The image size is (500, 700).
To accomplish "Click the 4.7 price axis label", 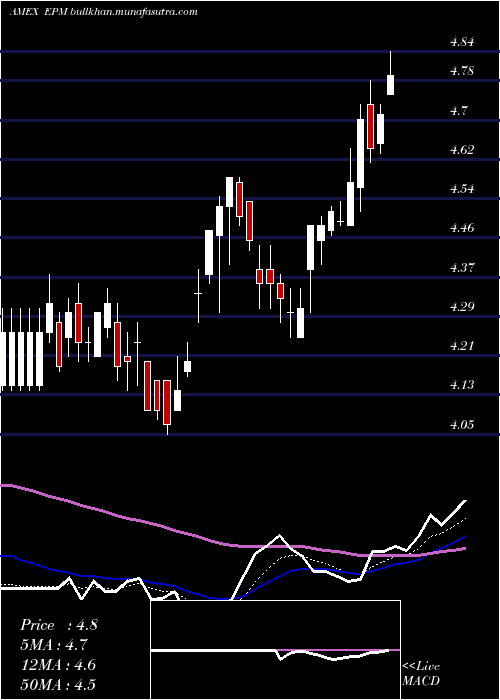I will 459,110.
